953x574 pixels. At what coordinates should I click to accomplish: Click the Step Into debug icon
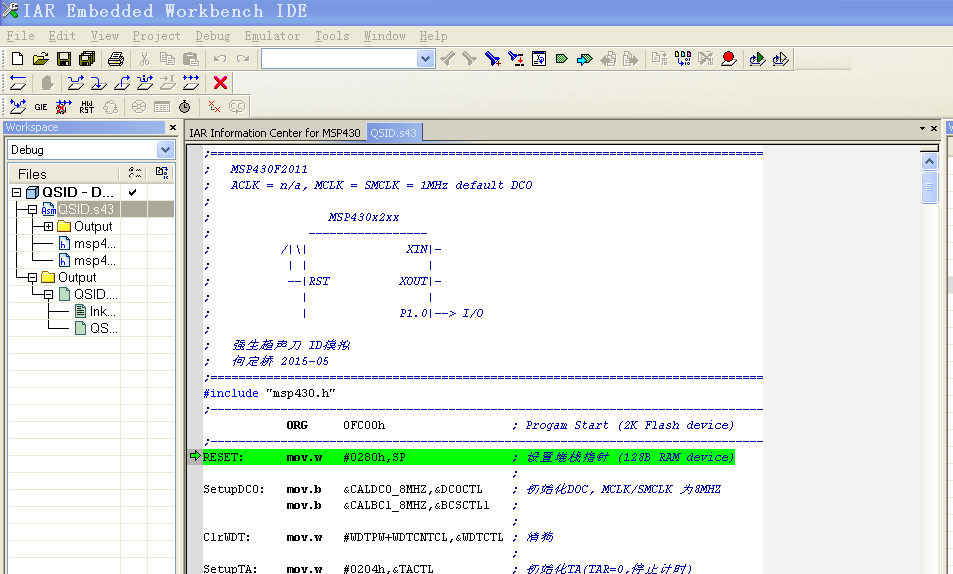tap(98, 83)
